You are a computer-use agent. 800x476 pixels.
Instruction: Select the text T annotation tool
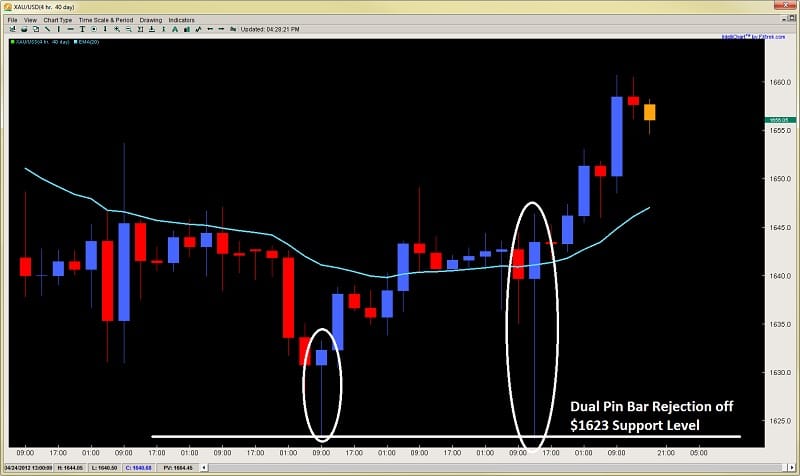tap(82, 29)
